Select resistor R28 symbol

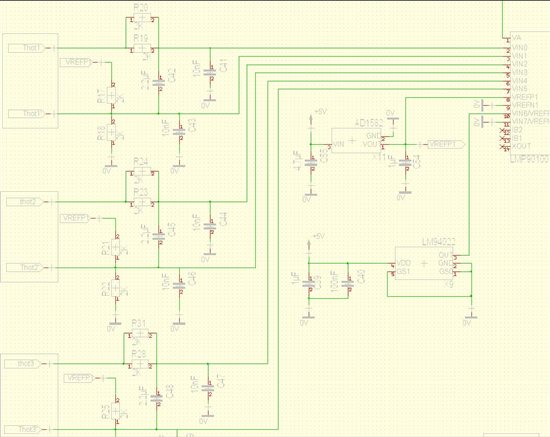pyautogui.click(x=140, y=364)
